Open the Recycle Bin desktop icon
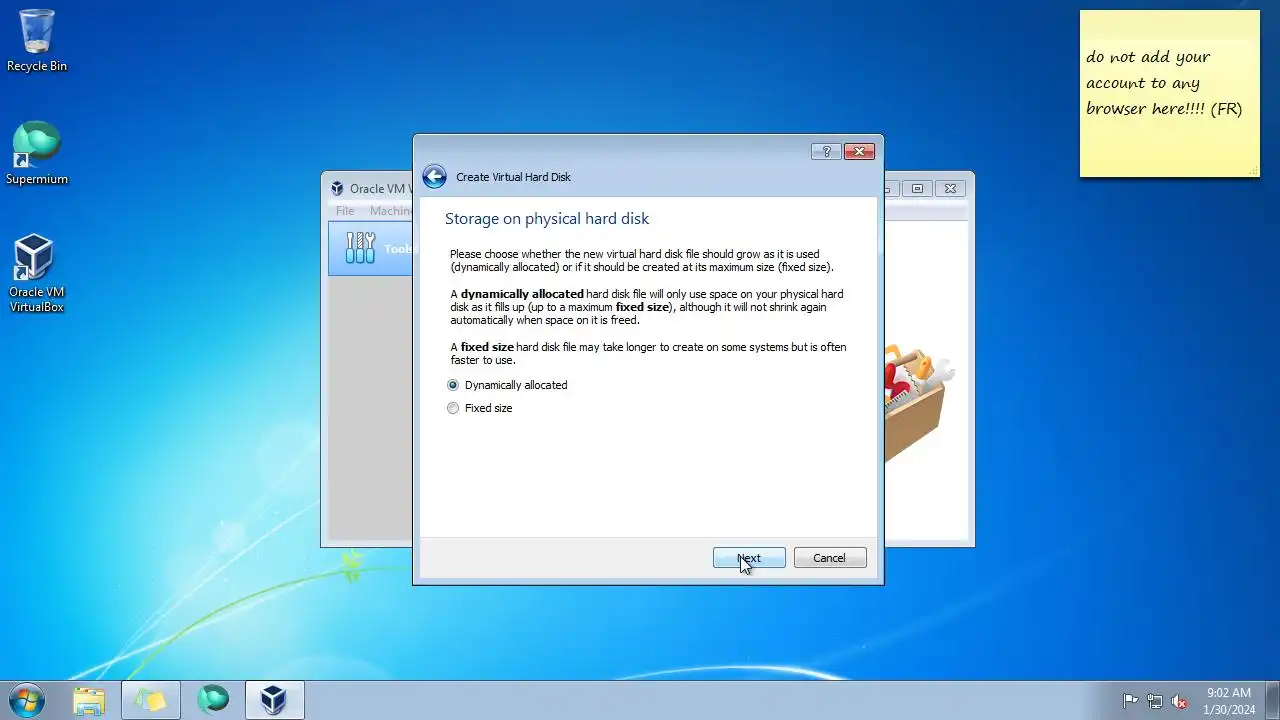 click(37, 41)
